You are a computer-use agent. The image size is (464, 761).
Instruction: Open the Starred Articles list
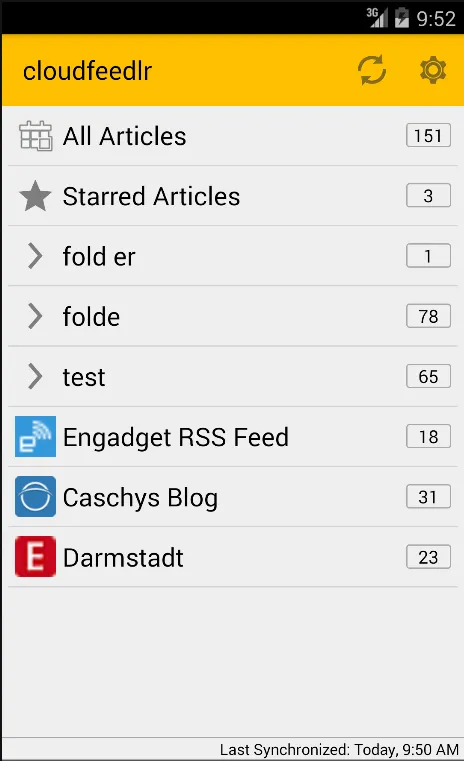pyautogui.click(x=233, y=196)
